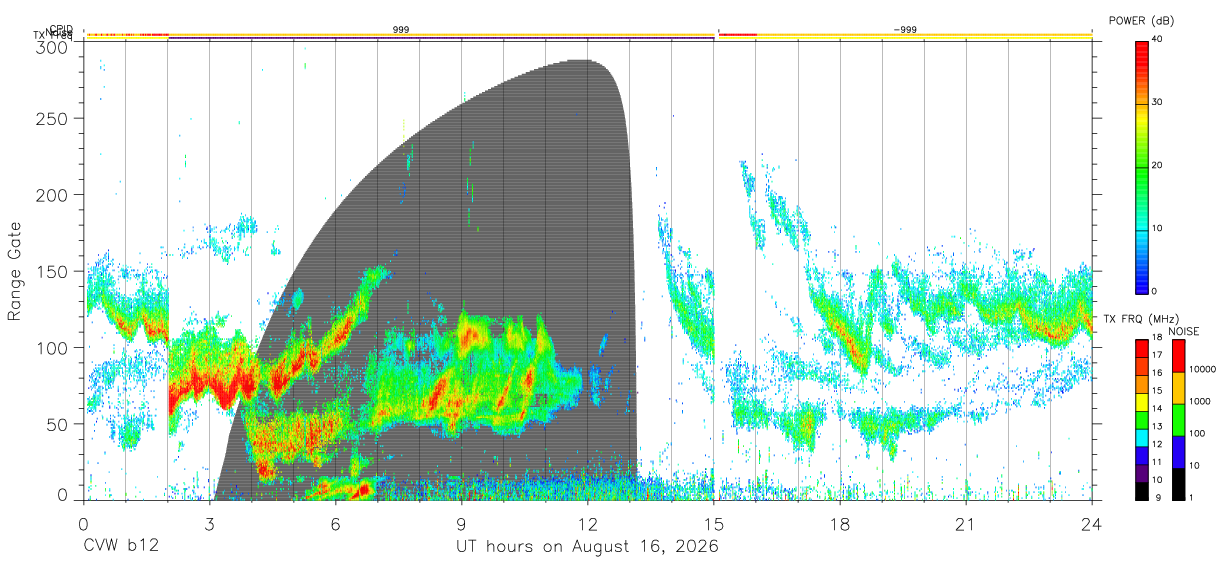
Task: Click the -999 CPID label above plot
Action: (905, 30)
